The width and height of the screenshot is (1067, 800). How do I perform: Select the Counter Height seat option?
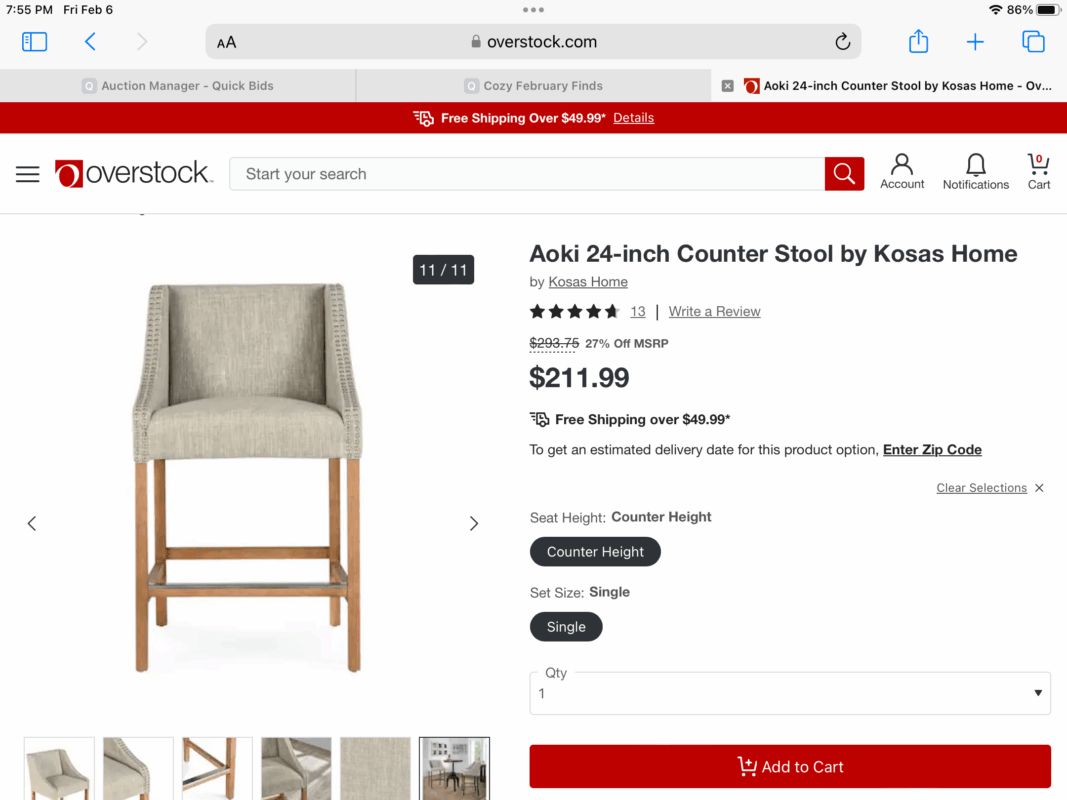pyautogui.click(x=595, y=552)
